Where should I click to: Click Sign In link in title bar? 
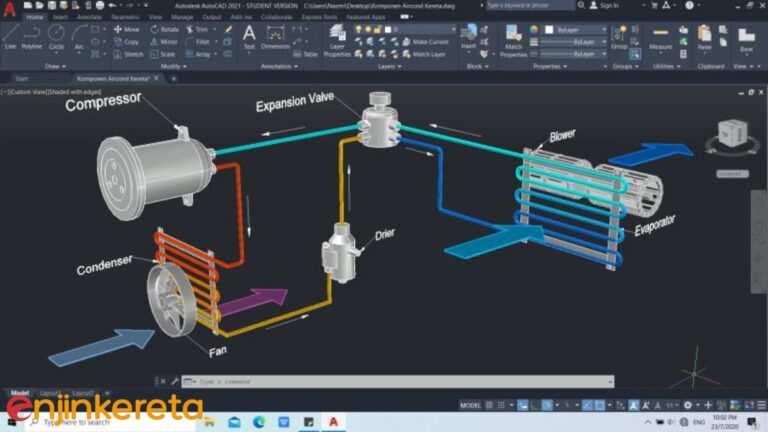pyautogui.click(x=608, y=5)
